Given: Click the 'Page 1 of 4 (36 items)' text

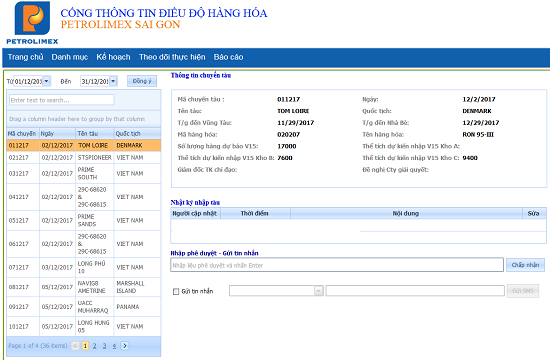Looking at the screenshot, I should point(38,346).
